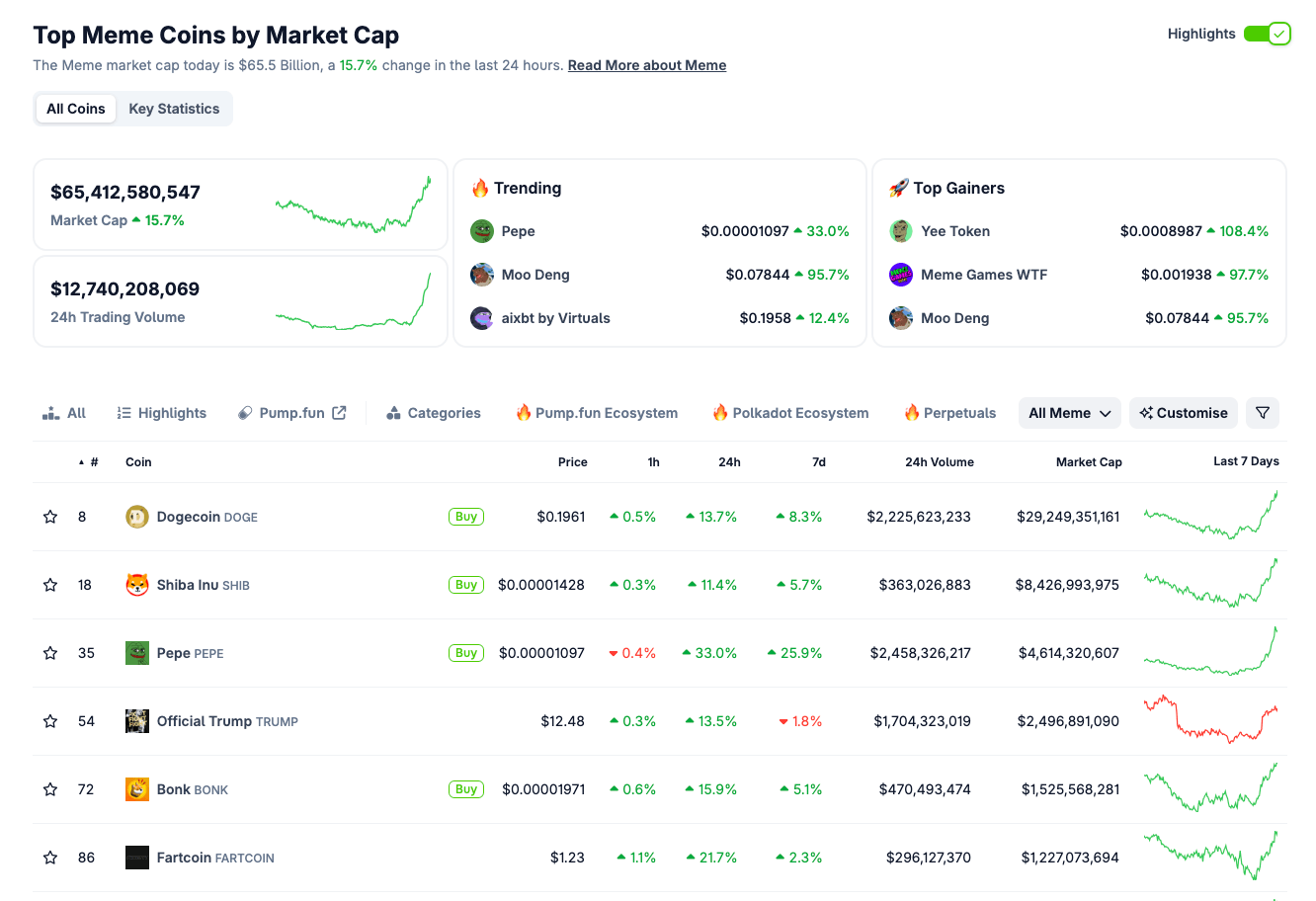Star Shiba Inu to add to watchlist
Image resolution: width=1316 pixels, height=901 pixels.
point(50,585)
